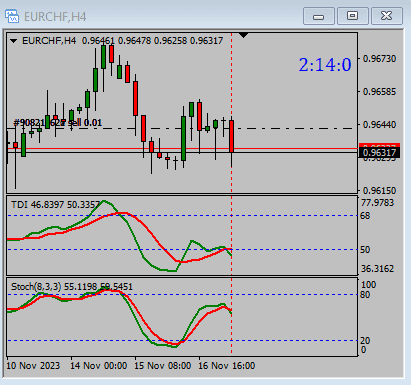Click the TDI 46.8397 50.3357 indicator label

click(x=55, y=204)
